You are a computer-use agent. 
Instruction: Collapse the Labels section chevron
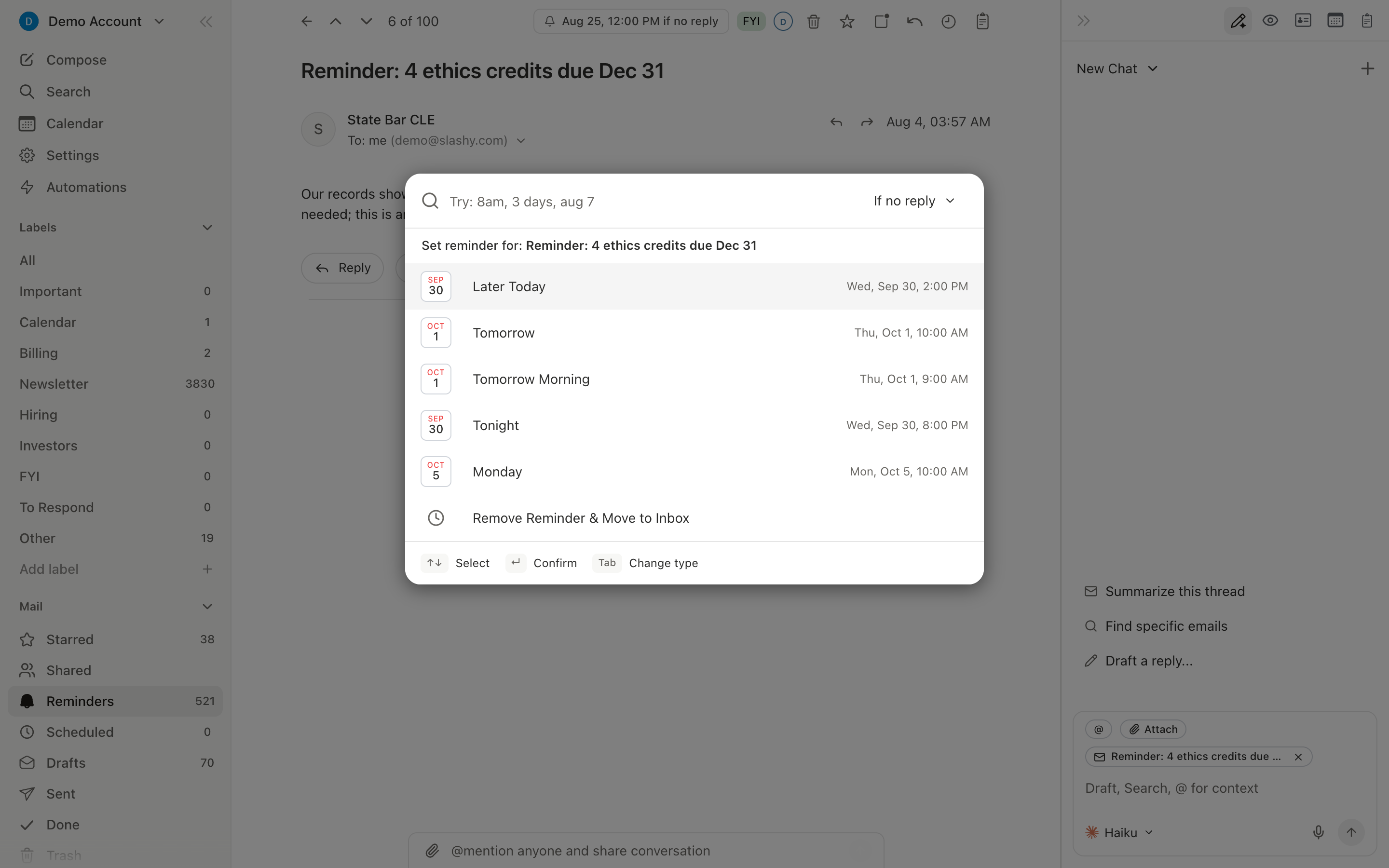[x=207, y=228]
